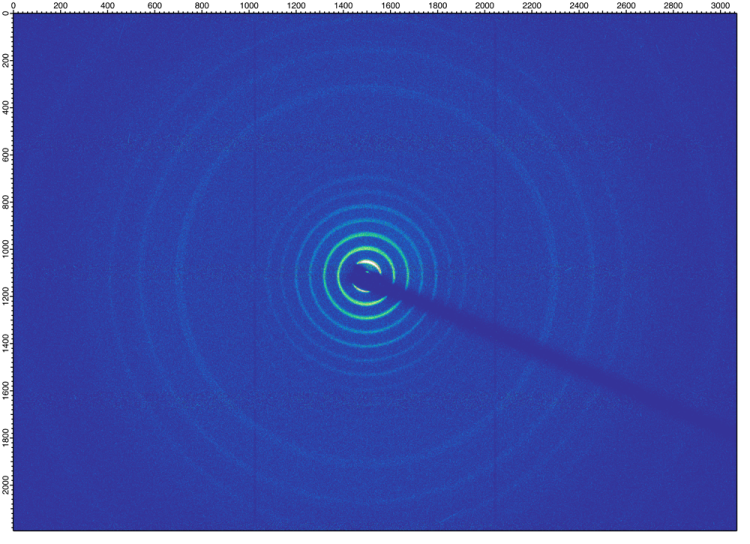
Task: Click the 0 label on the top axis
Action: point(12,6)
